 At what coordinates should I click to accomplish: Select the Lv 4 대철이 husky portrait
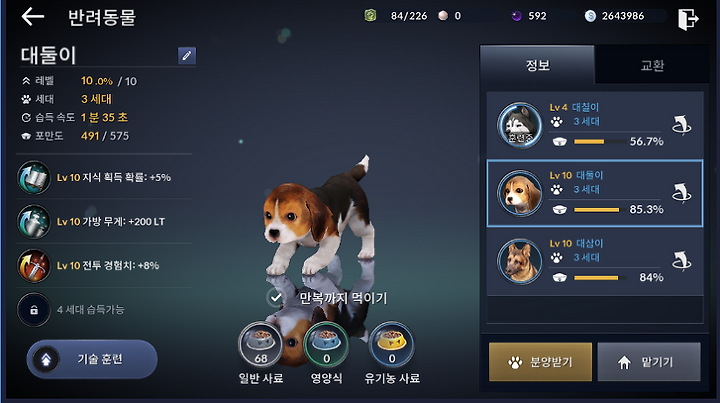pos(520,125)
